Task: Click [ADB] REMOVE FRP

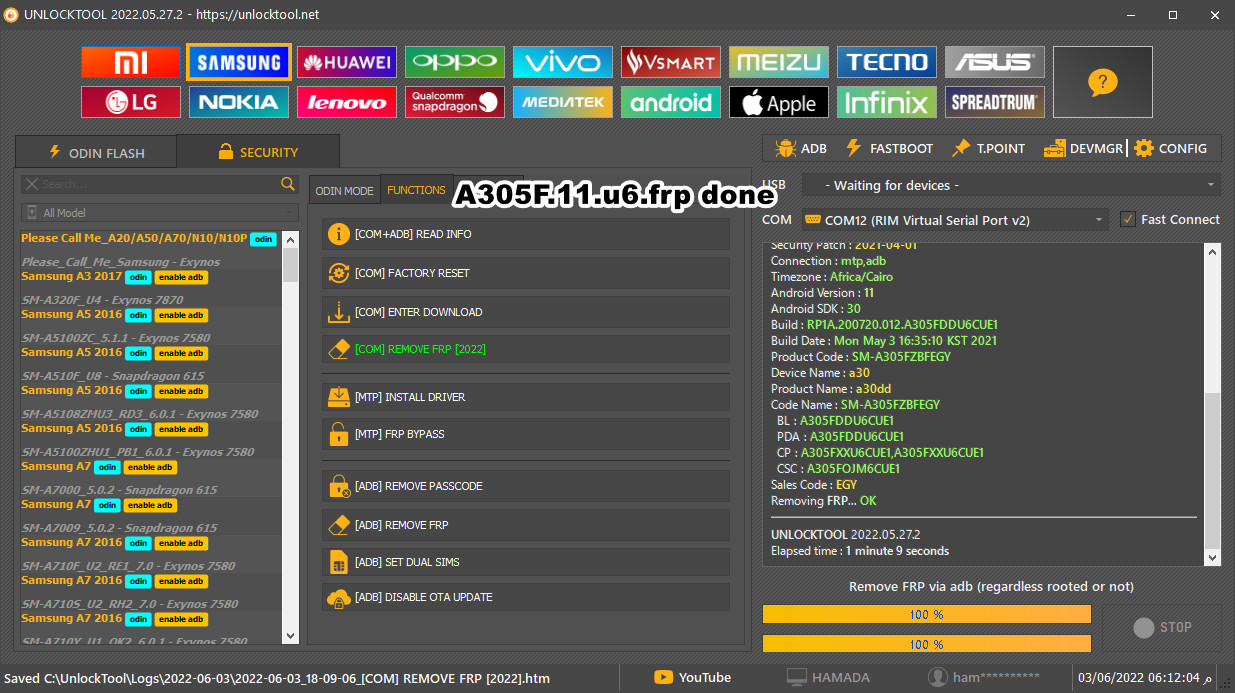Action: click(x=525, y=525)
